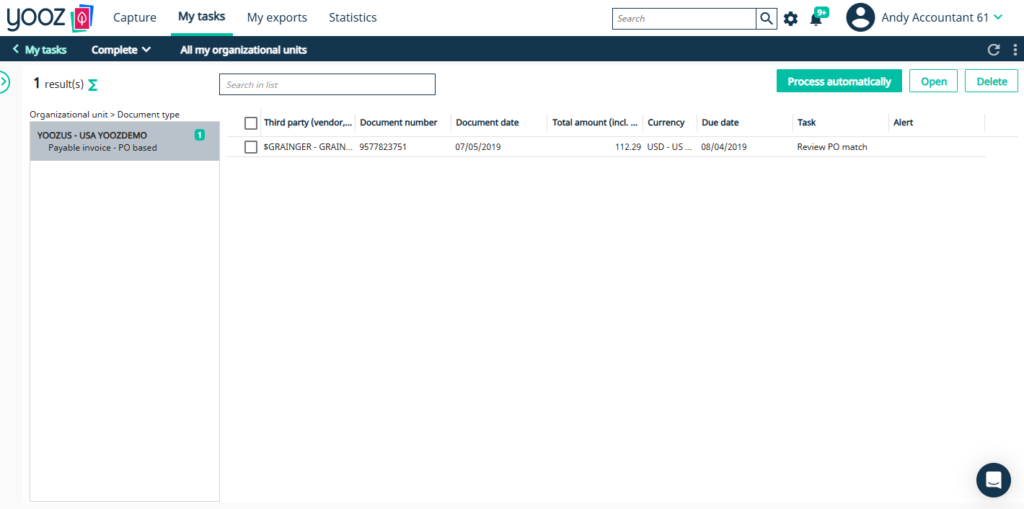Click the refresh icon in dark bar
1024x509 pixels.
pyautogui.click(x=994, y=50)
